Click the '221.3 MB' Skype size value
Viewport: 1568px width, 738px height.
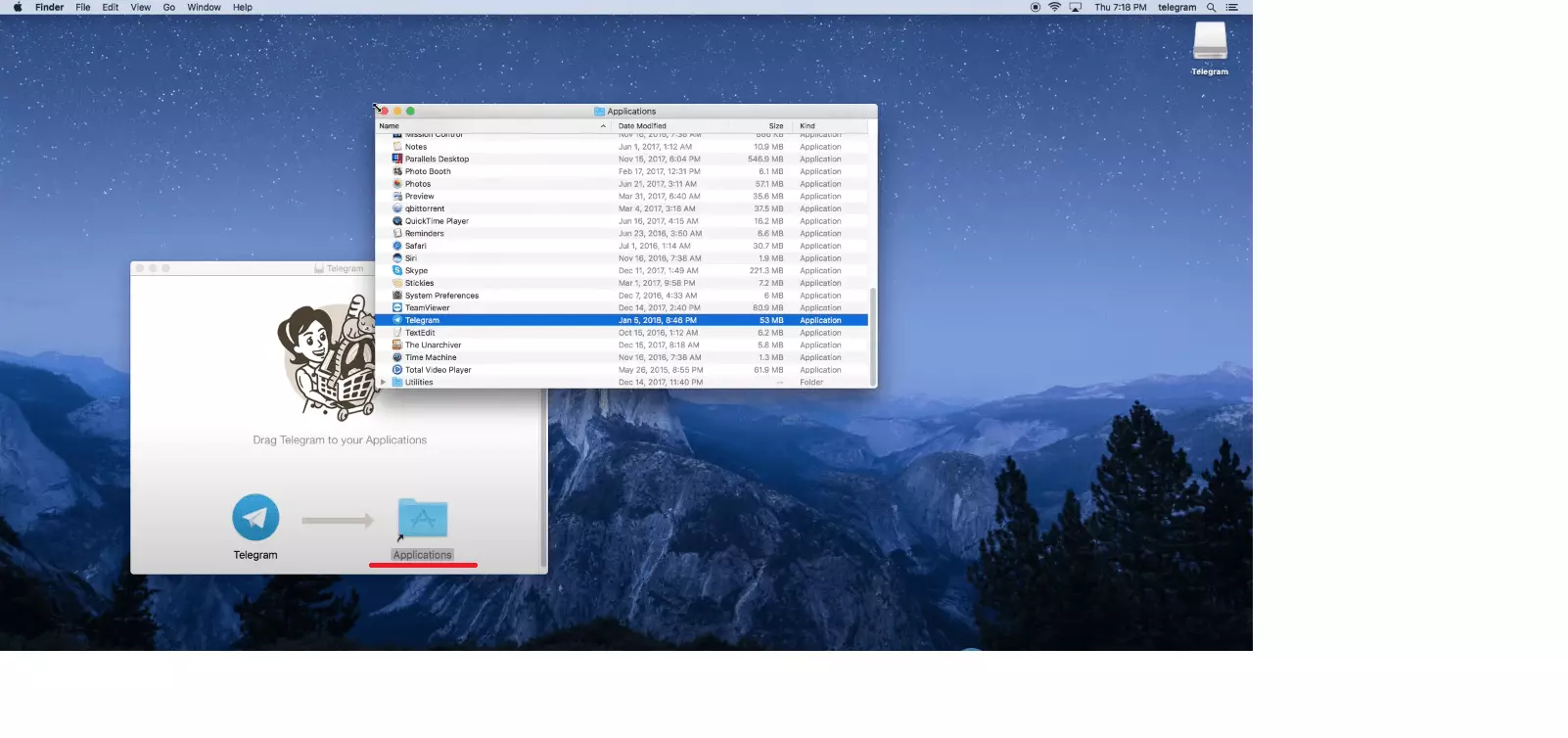coord(766,270)
